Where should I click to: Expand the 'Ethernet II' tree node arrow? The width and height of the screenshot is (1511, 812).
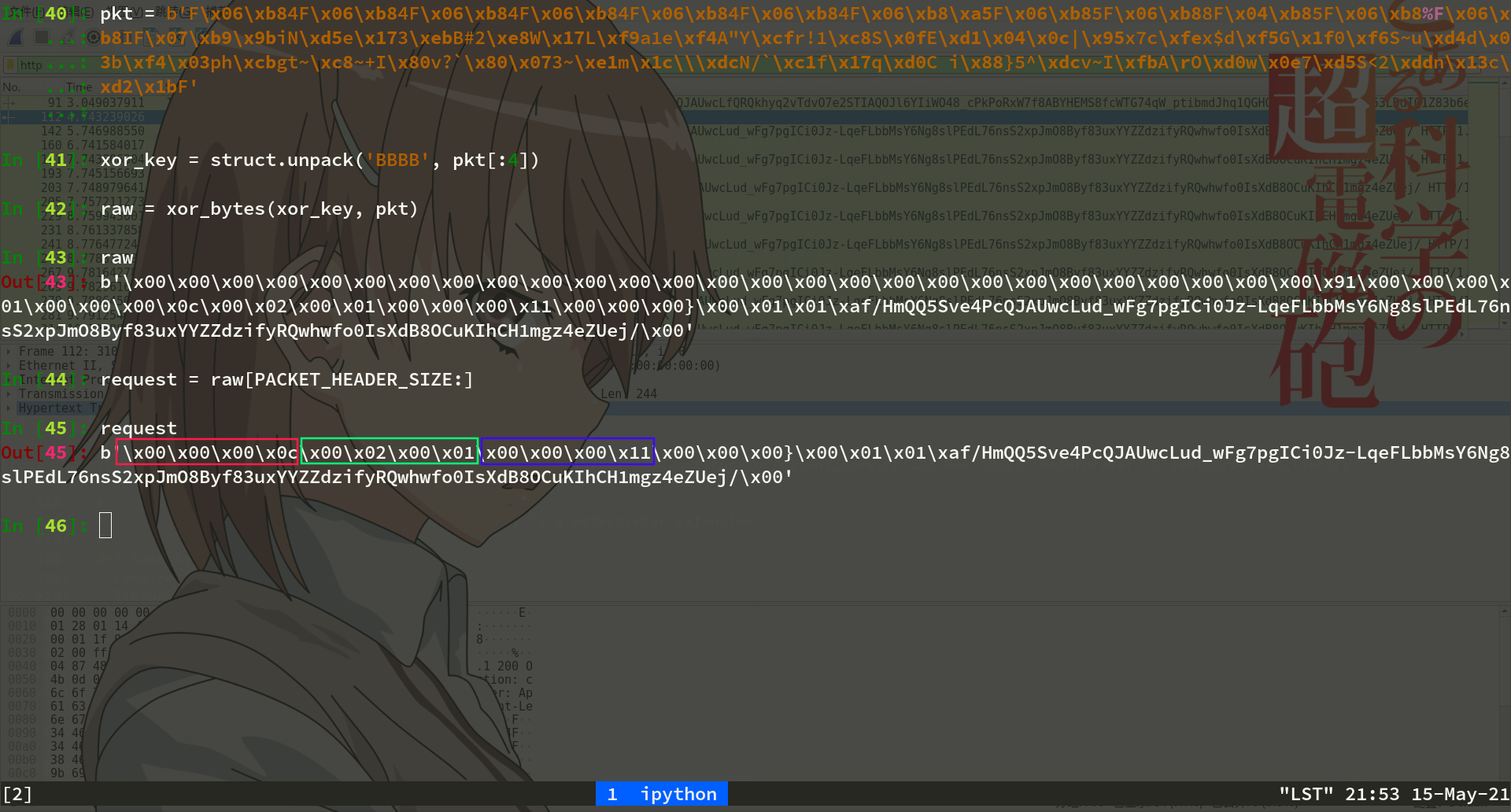tap(9, 366)
